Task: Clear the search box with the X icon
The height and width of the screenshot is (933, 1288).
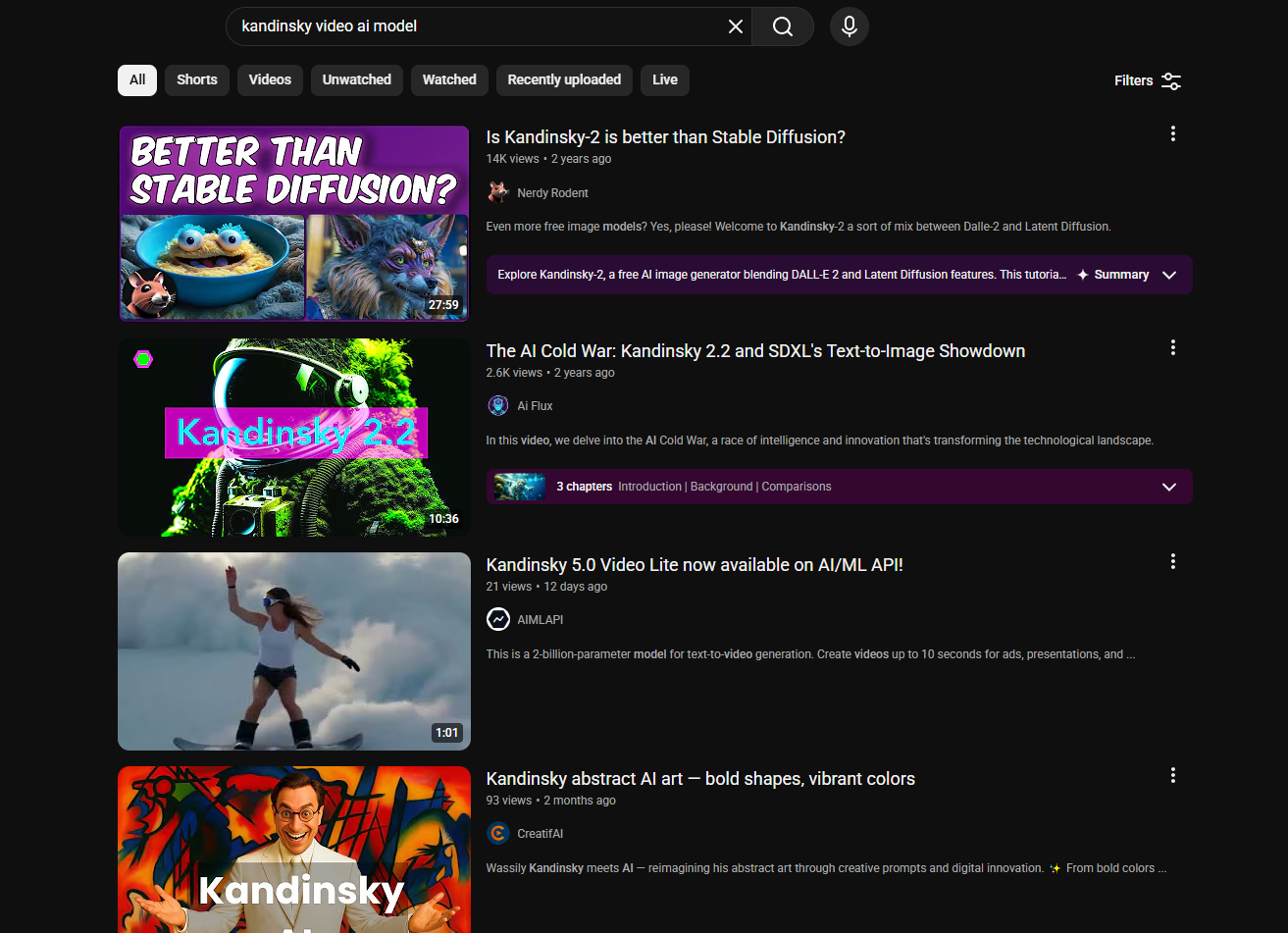Action: tap(736, 26)
